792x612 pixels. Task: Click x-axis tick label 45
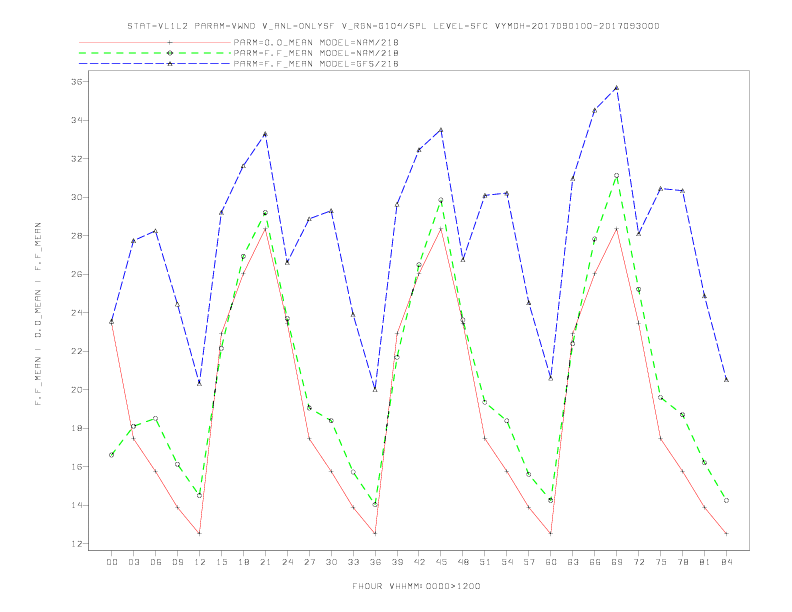tap(441, 562)
